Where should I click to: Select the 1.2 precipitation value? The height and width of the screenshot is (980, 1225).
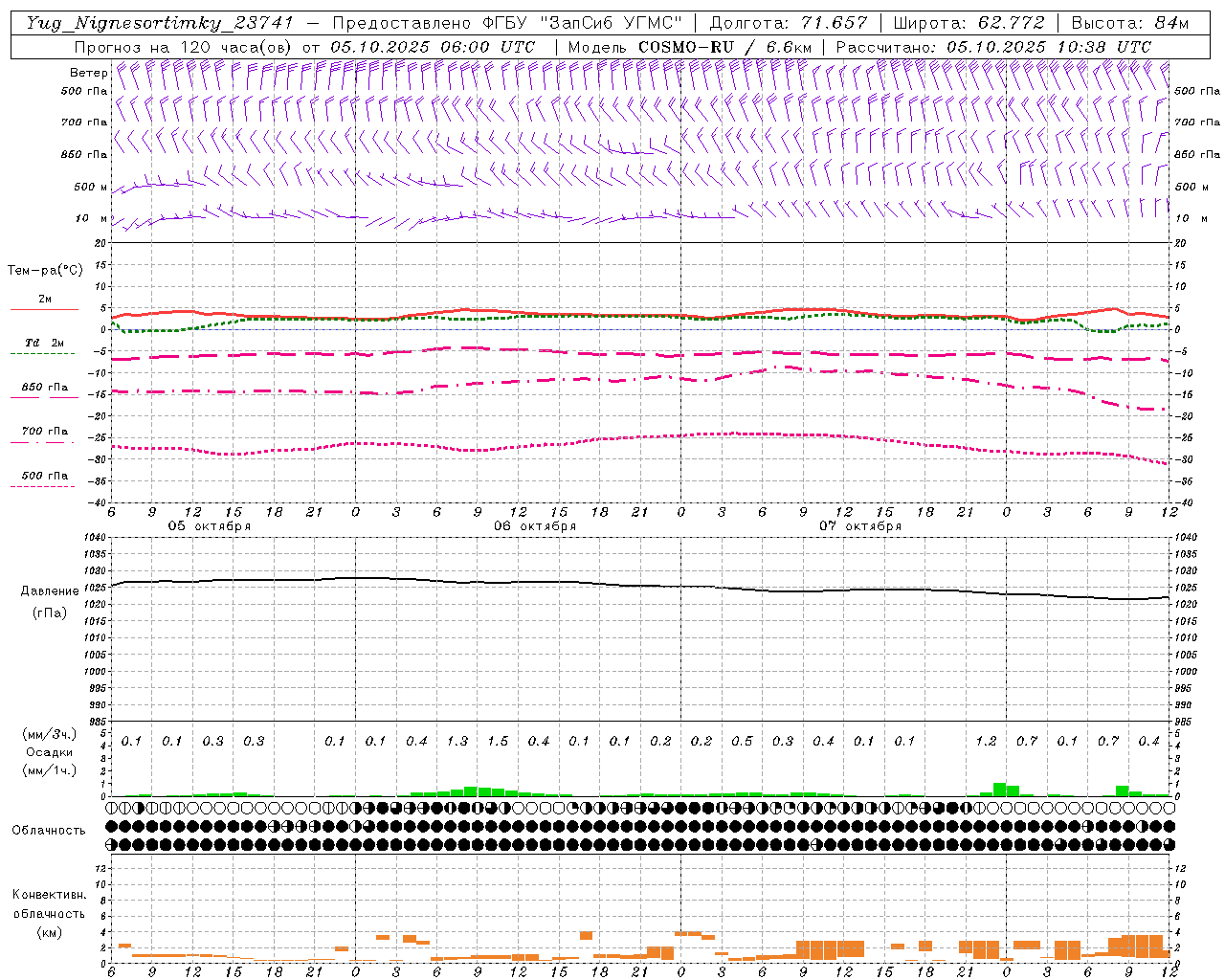986,742
